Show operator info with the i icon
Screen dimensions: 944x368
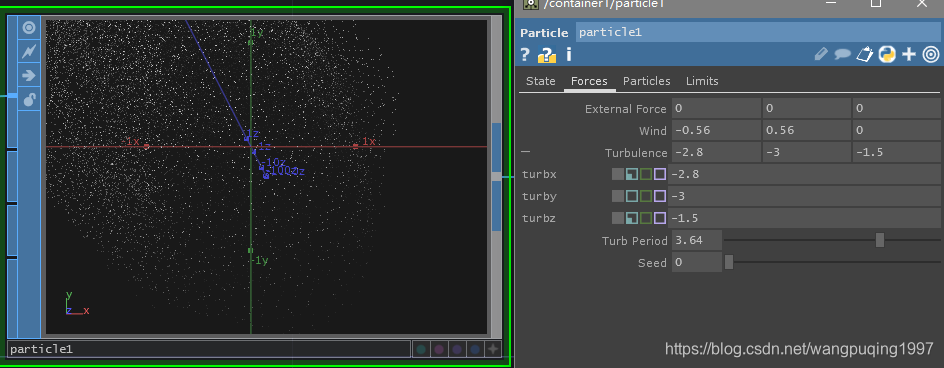568,55
